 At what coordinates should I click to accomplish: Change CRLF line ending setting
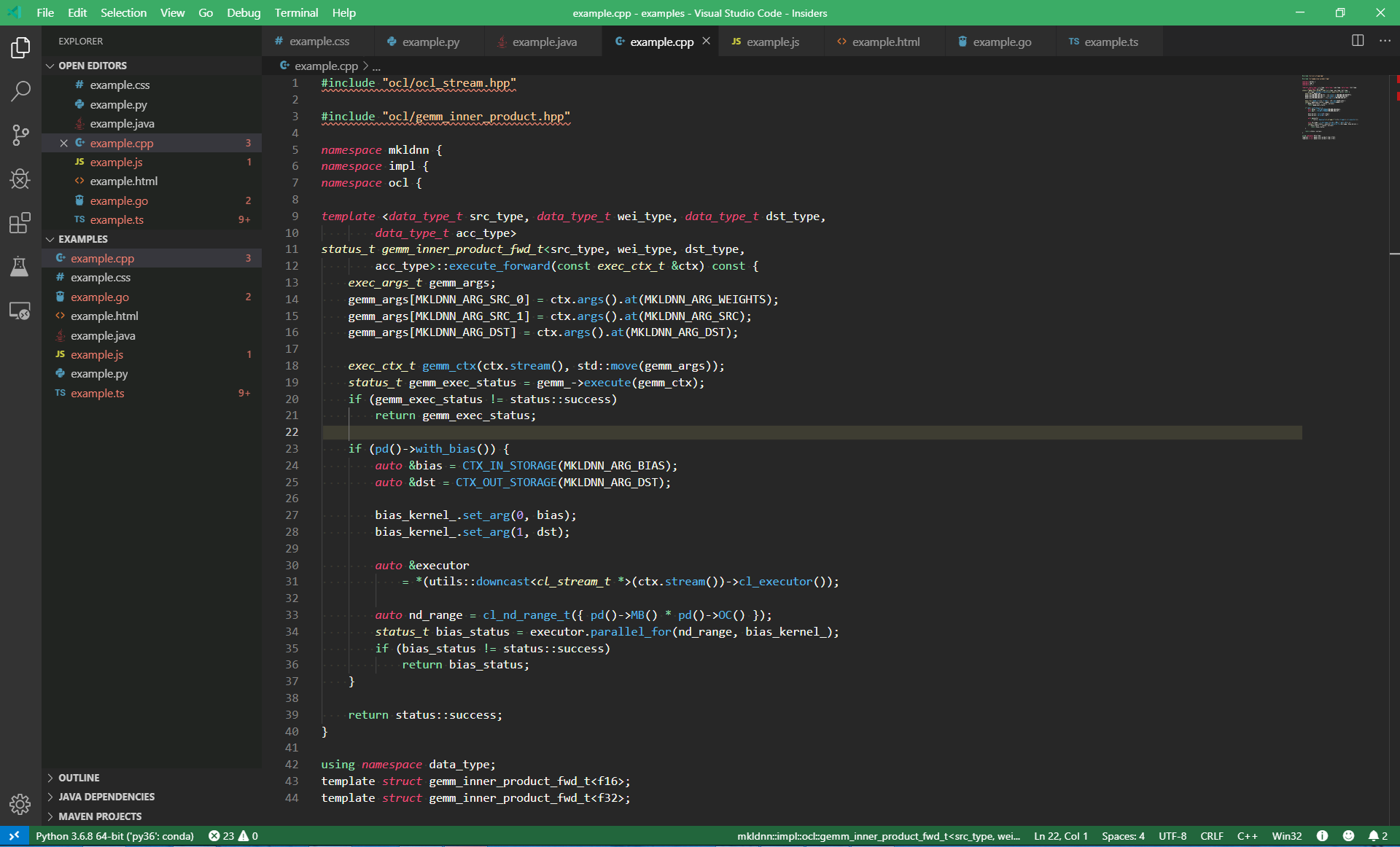coord(1211,836)
